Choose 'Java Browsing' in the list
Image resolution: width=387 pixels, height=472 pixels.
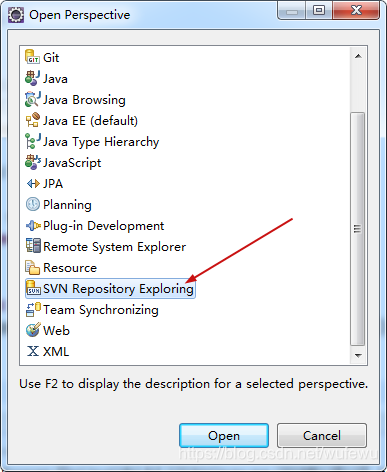84,100
